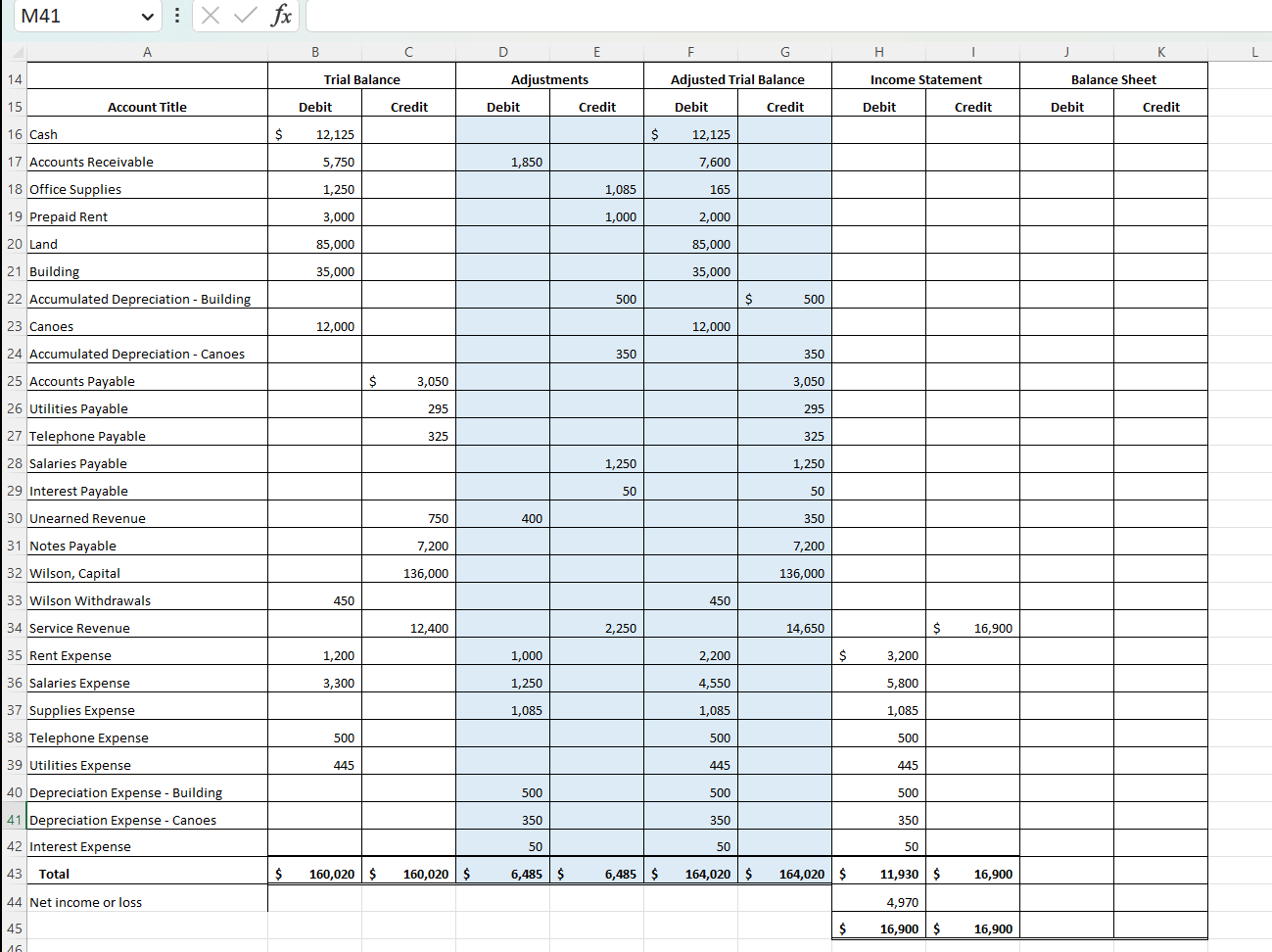Click the Select All triangle at grid corner
1272x952 pixels.
pyautogui.click(x=16, y=51)
